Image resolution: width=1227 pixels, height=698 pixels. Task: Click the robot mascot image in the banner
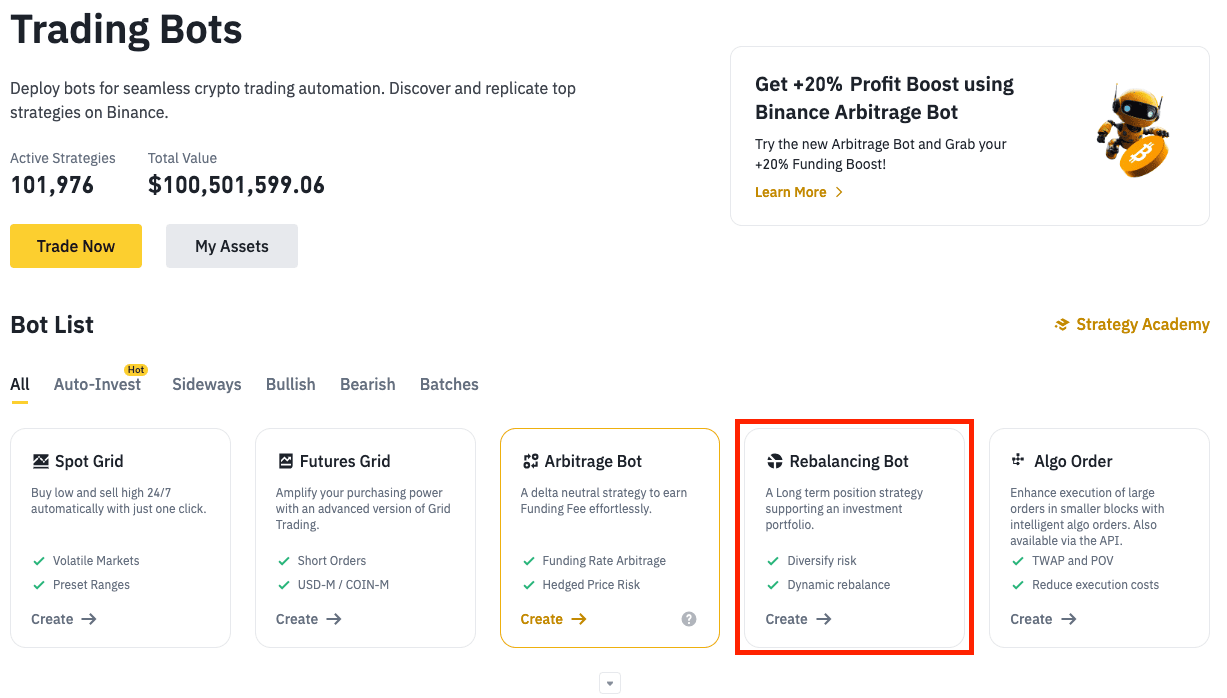[x=1133, y=131]
